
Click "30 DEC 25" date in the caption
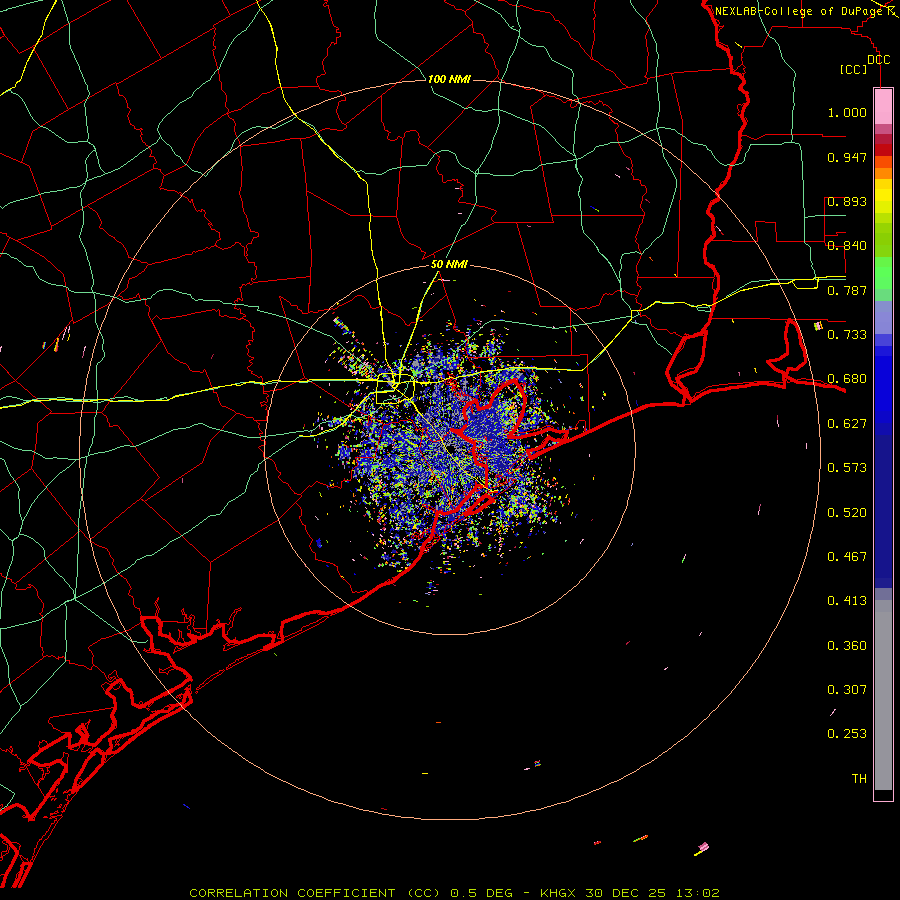[x=626, y=893]
